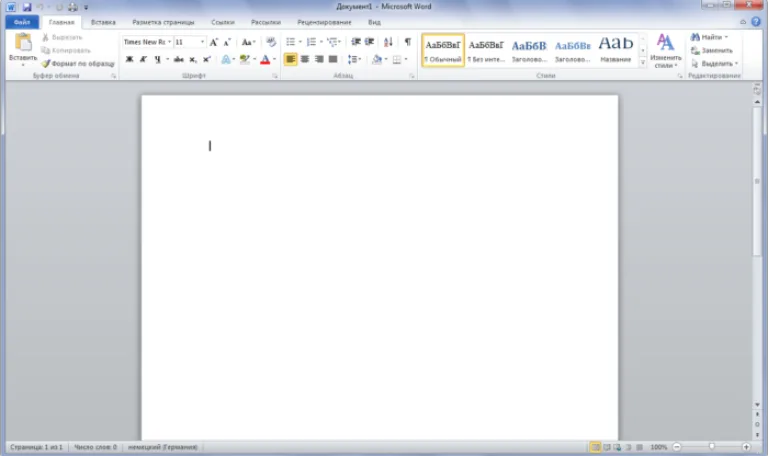
Task: Click the Zoom Out minus button
Action: point(676,447)
